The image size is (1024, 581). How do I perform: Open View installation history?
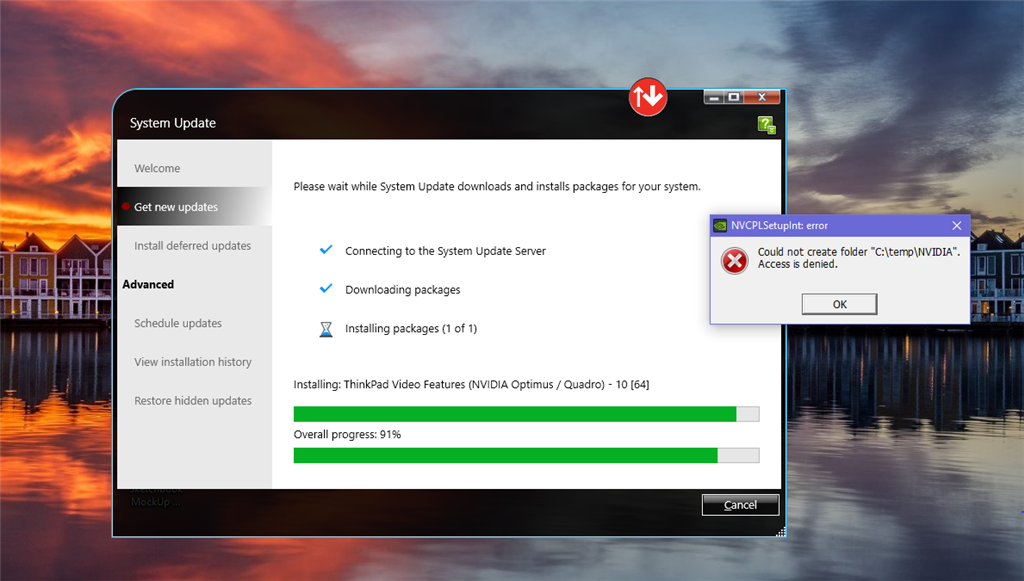tap(193, 362)
